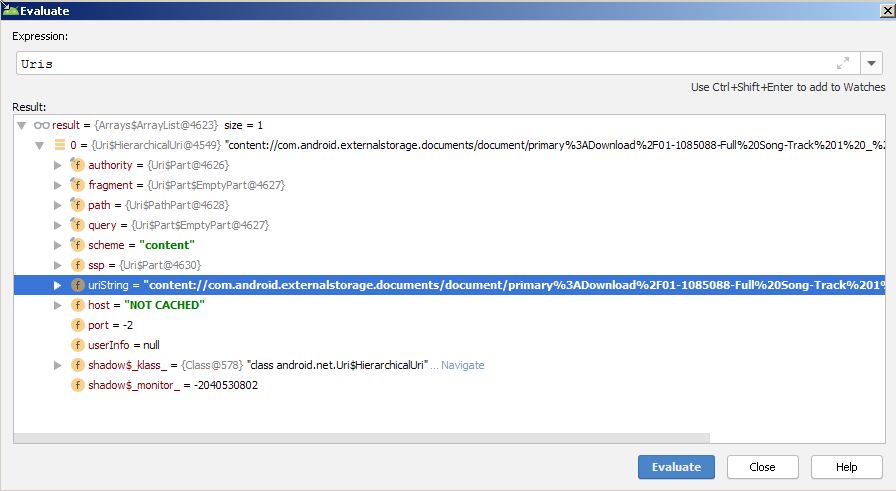
Task: Click the horizontal scrollbar in Result pane
Action: tap(362, 438)
